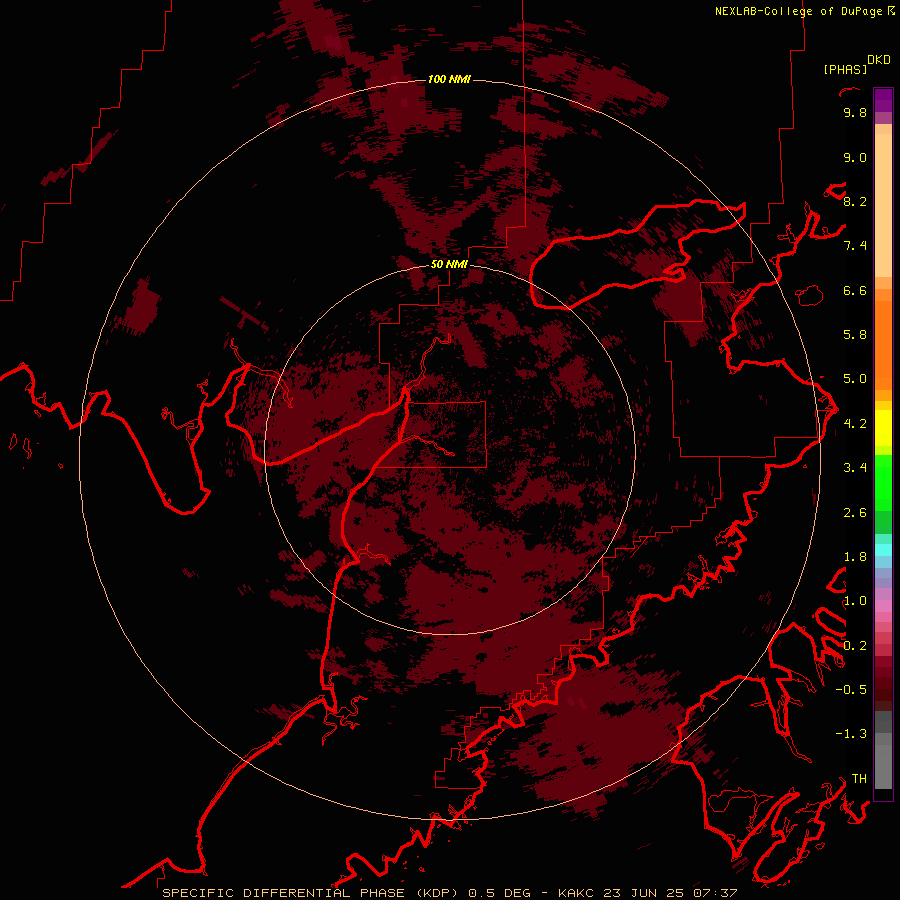Screen dimensions: 900x900
Task: Click the 5.8 scale value
Action: pos(855,335)
